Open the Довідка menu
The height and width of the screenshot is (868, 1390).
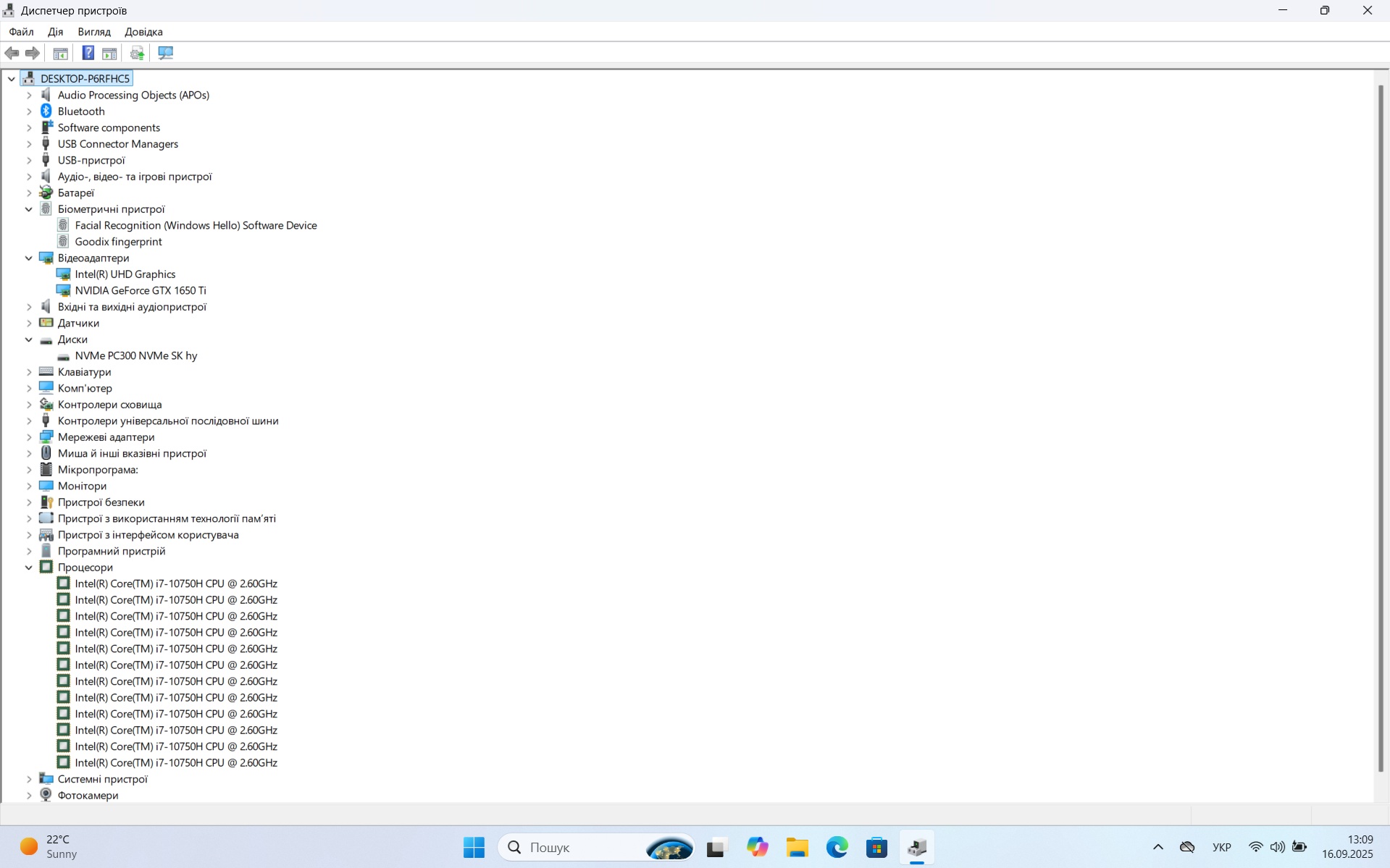click(143, 32)
